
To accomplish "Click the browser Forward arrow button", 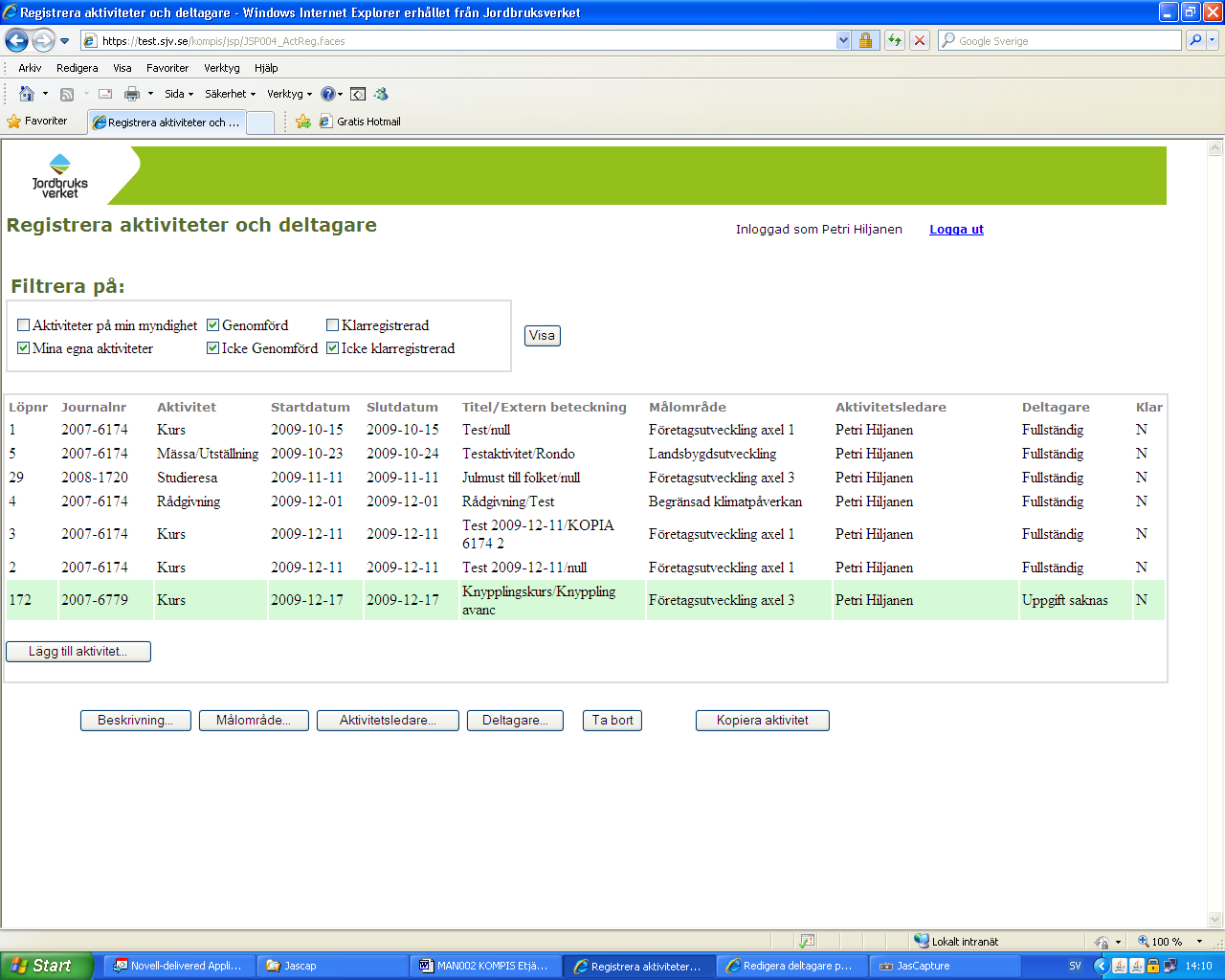I will 43,40.
